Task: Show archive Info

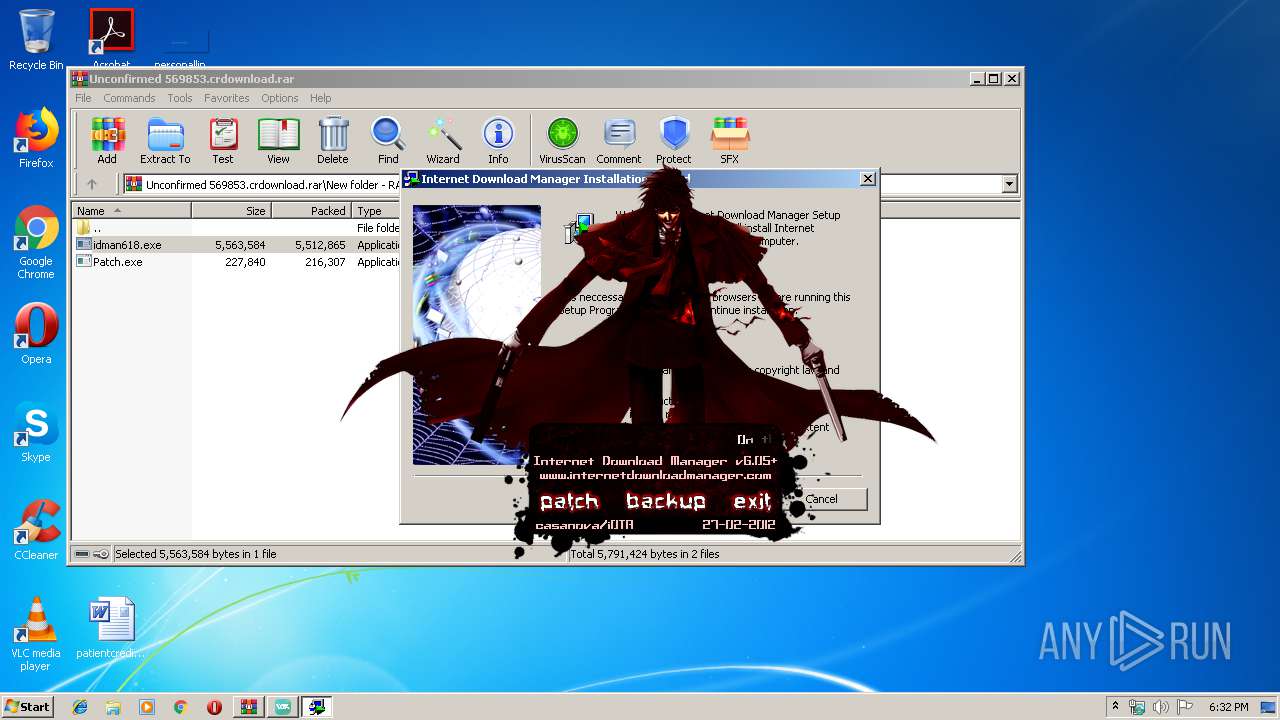Action: pos(498,141)
